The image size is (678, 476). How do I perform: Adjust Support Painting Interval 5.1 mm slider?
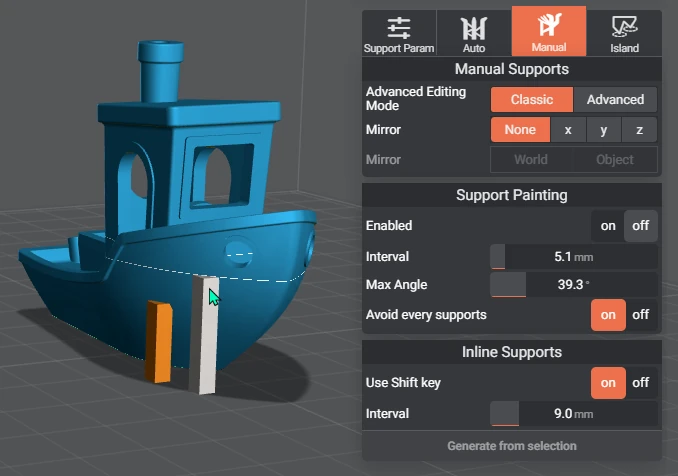tap(574, 257)
